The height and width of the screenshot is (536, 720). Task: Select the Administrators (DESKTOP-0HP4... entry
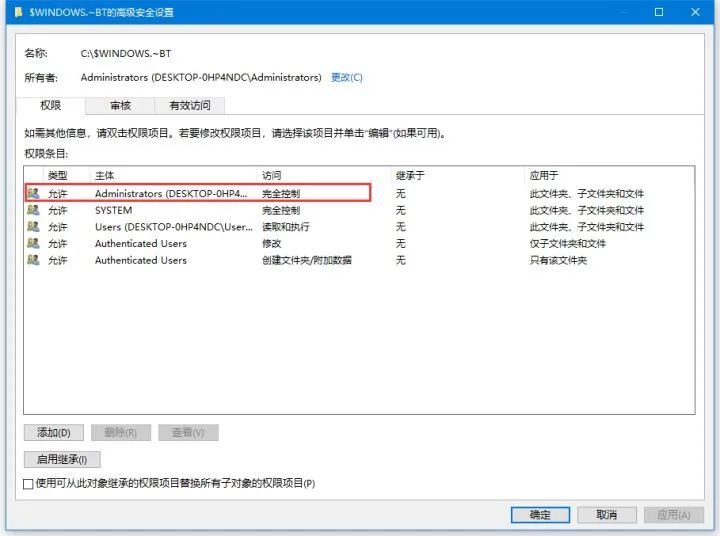[171, 194]
